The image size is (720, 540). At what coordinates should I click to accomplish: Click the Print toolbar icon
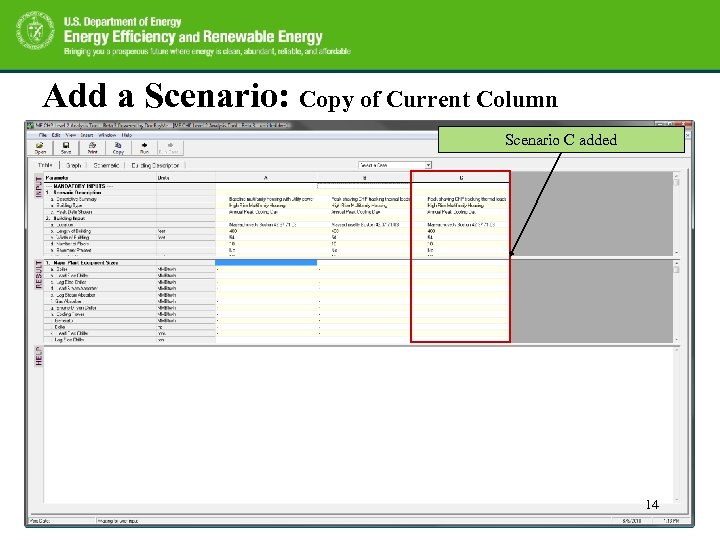click(x=92, y=147)
